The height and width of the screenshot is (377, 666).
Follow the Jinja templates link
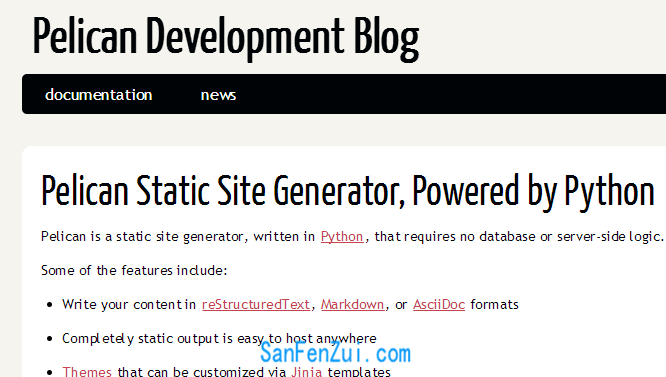coord(306,371)
